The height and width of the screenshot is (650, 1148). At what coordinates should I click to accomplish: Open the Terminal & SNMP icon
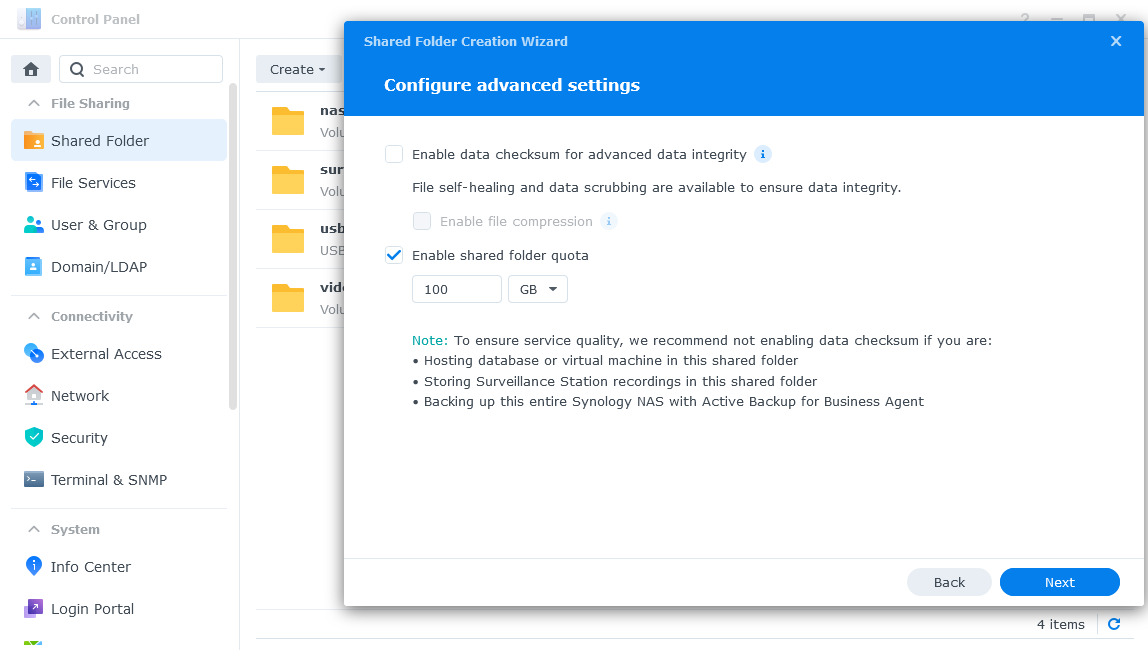pos(34,480)
